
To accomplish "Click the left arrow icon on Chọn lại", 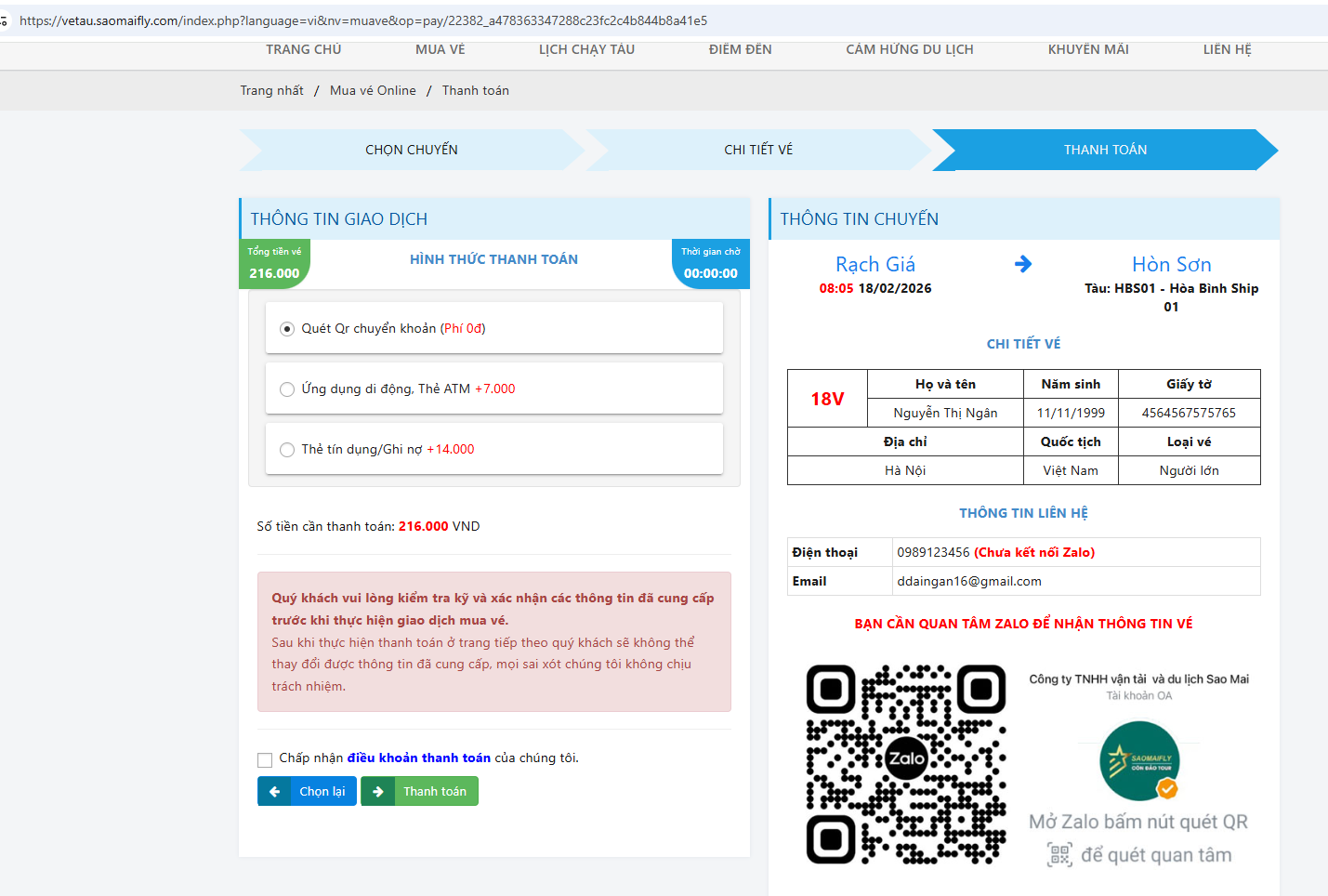I will click(274, 792).
